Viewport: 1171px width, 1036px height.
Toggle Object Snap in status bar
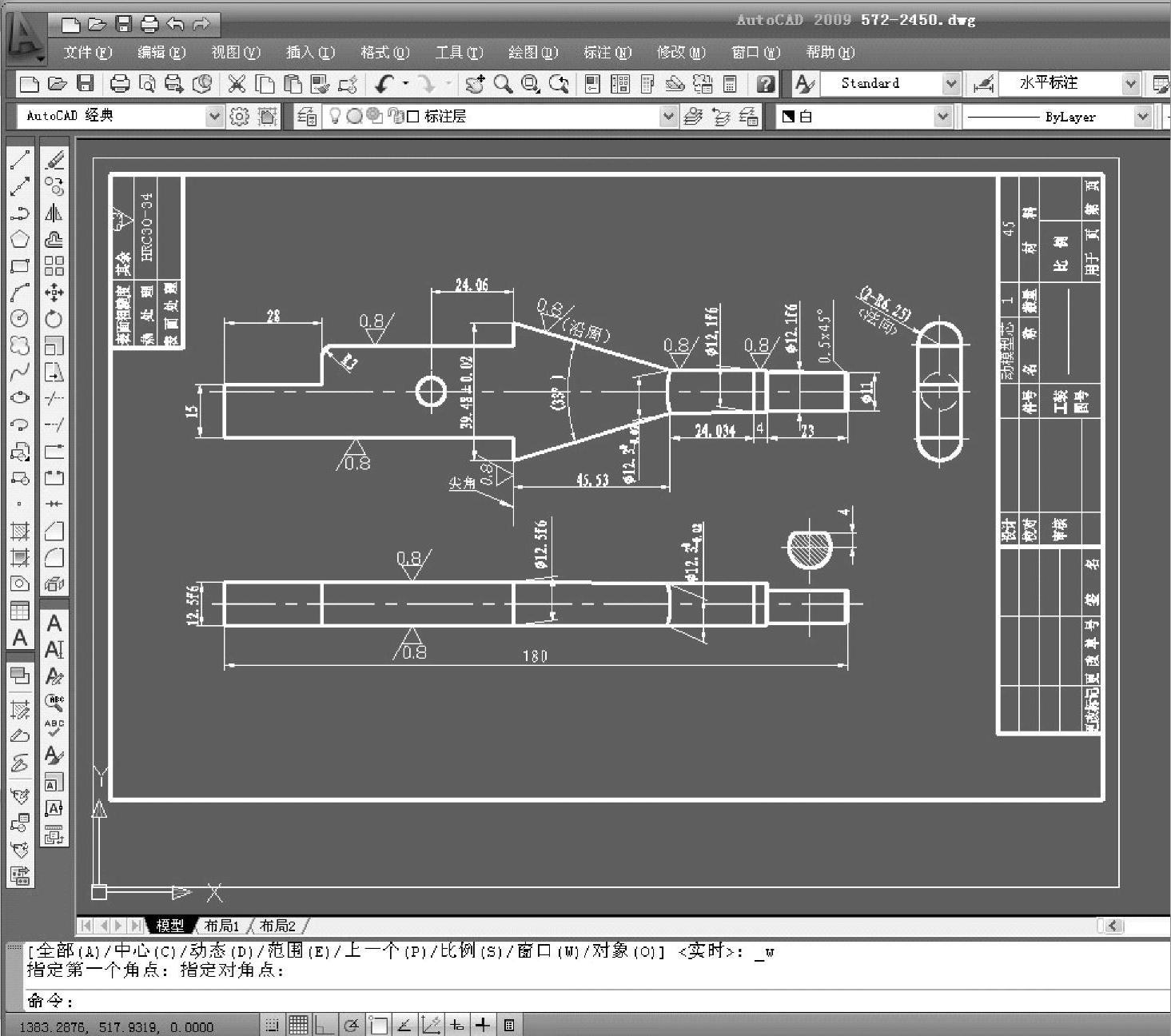tap(377, 1025)
